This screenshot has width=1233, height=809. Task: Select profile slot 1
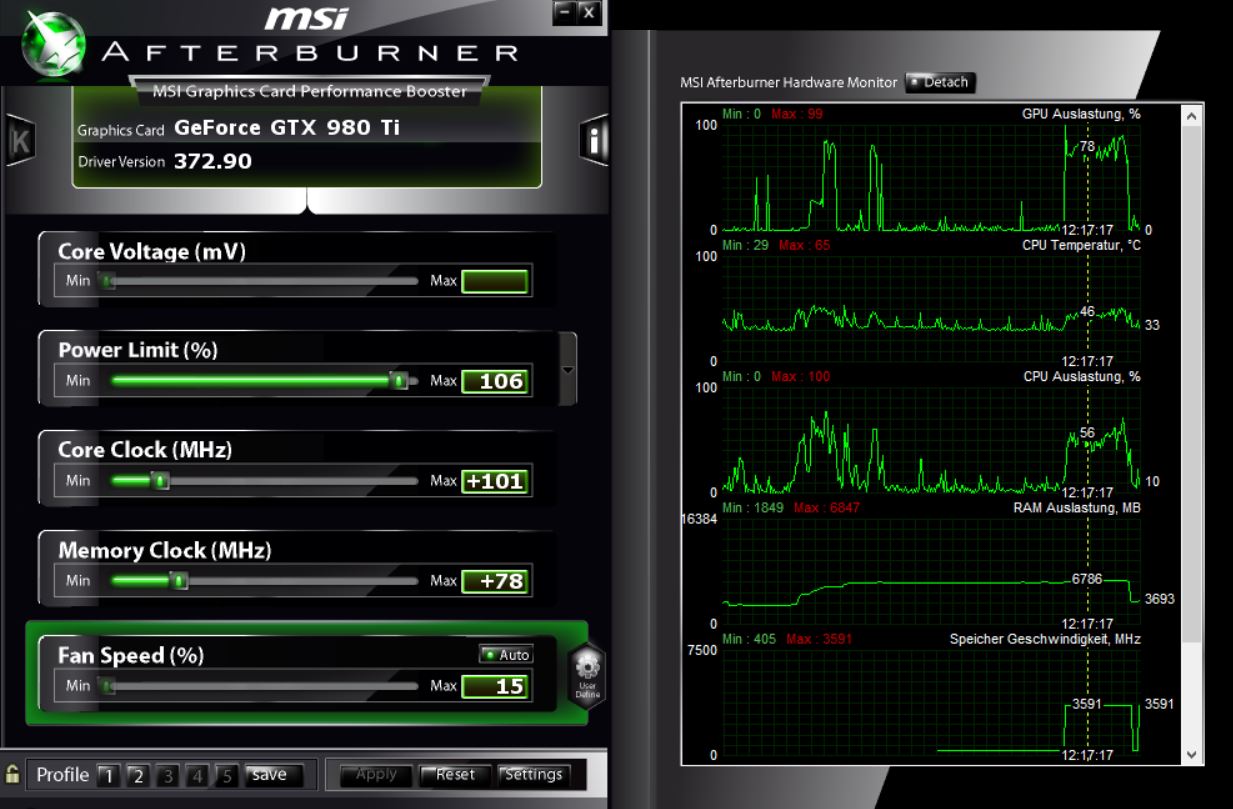(x=108, y=775)
